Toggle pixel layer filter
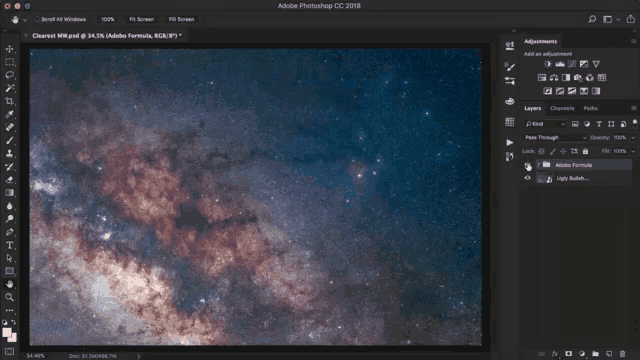 point(575,124)
